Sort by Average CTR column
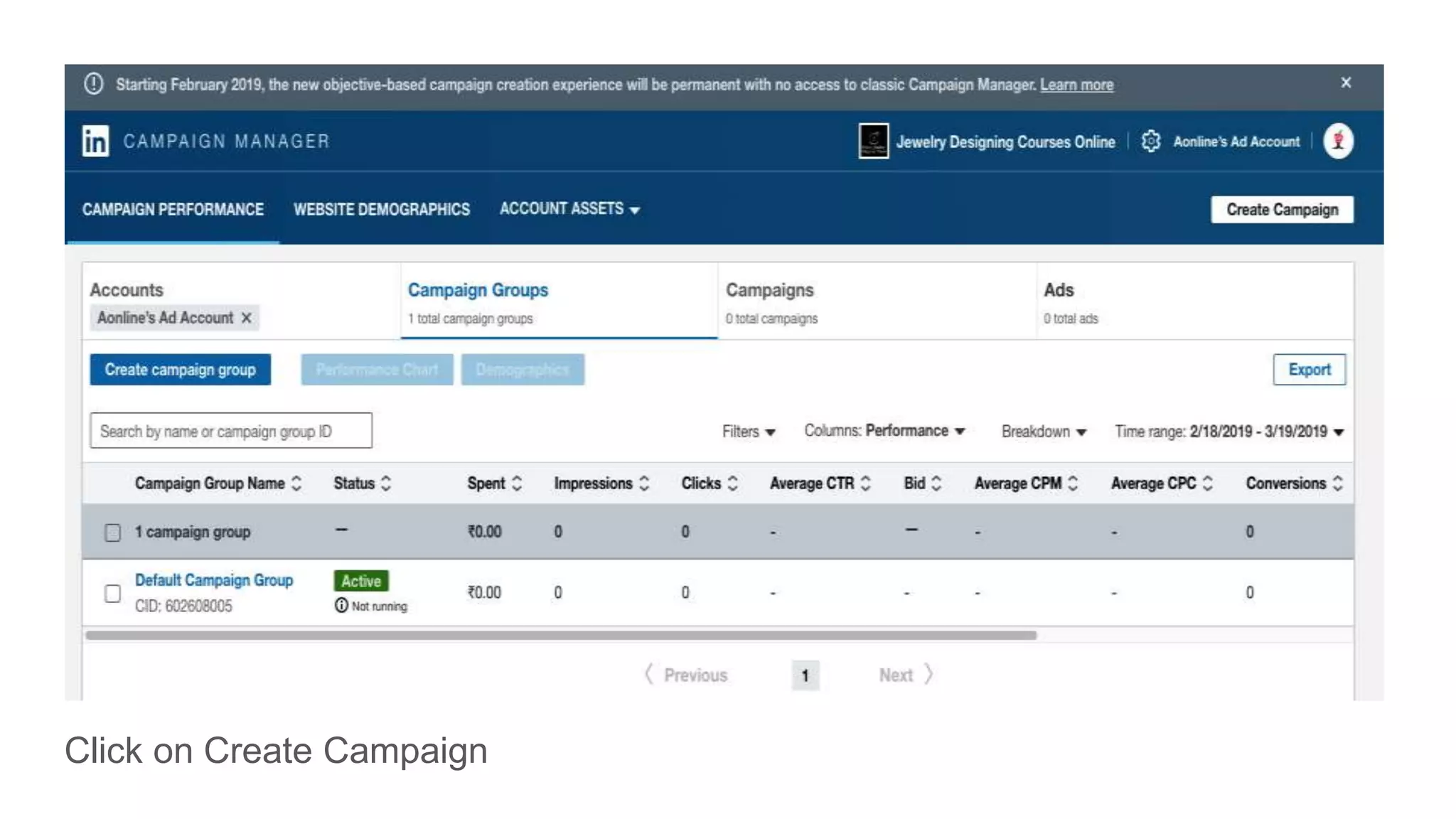The height and width of the screenshot is (819, 1456). [x=865, y=483]
